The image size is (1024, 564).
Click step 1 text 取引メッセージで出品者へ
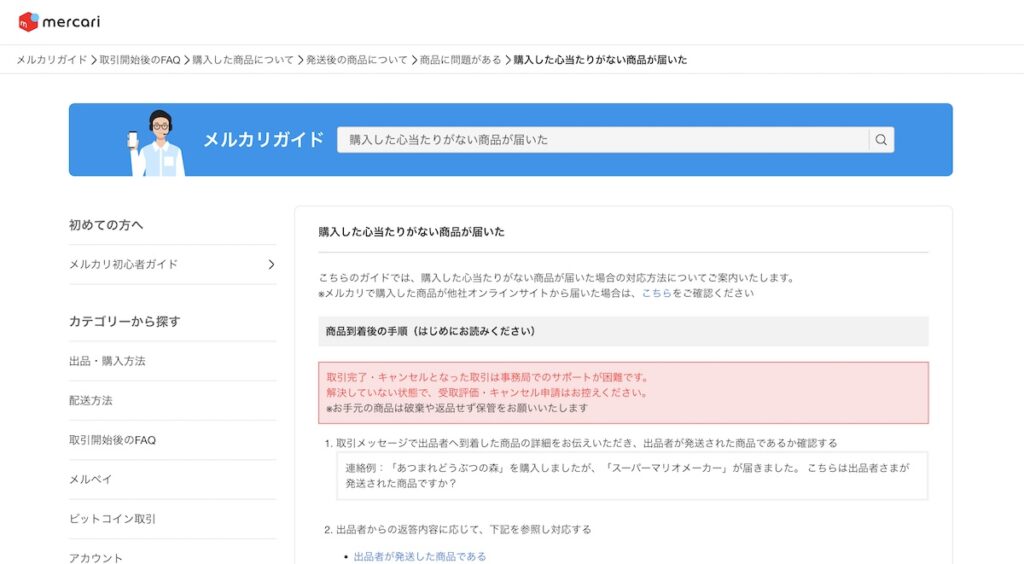coord(586,443)
